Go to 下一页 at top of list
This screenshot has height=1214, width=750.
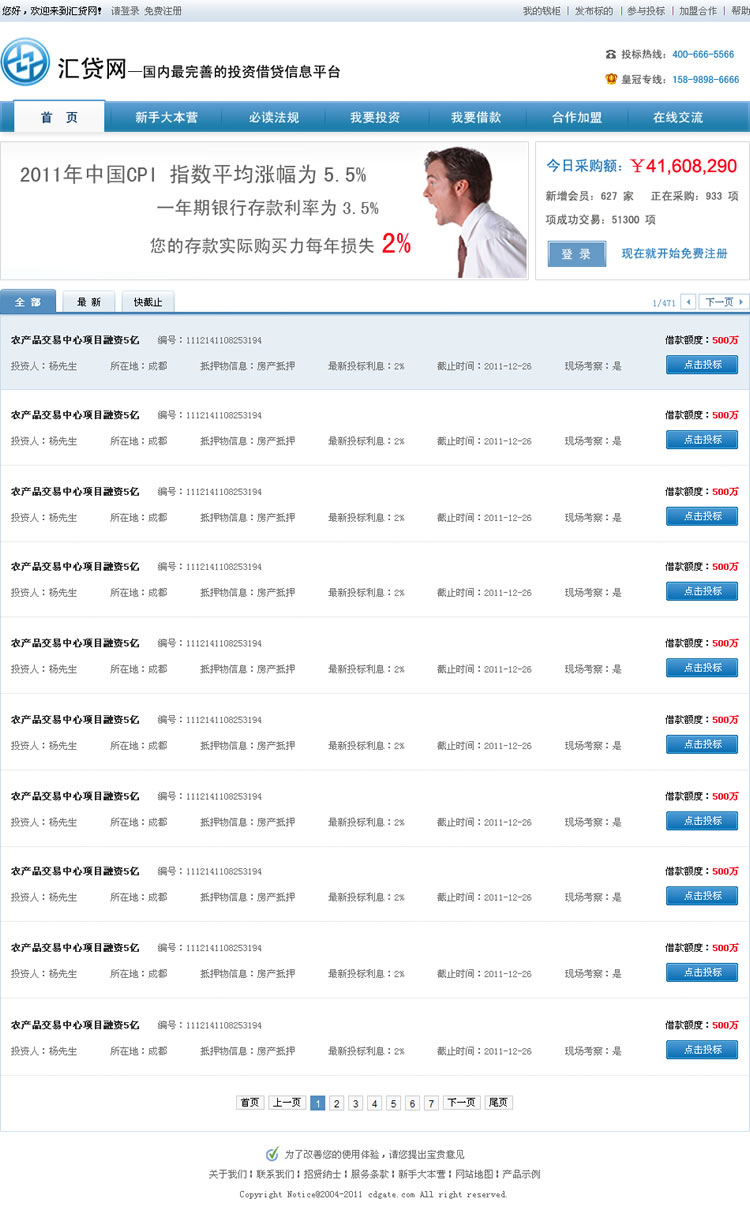725,302
